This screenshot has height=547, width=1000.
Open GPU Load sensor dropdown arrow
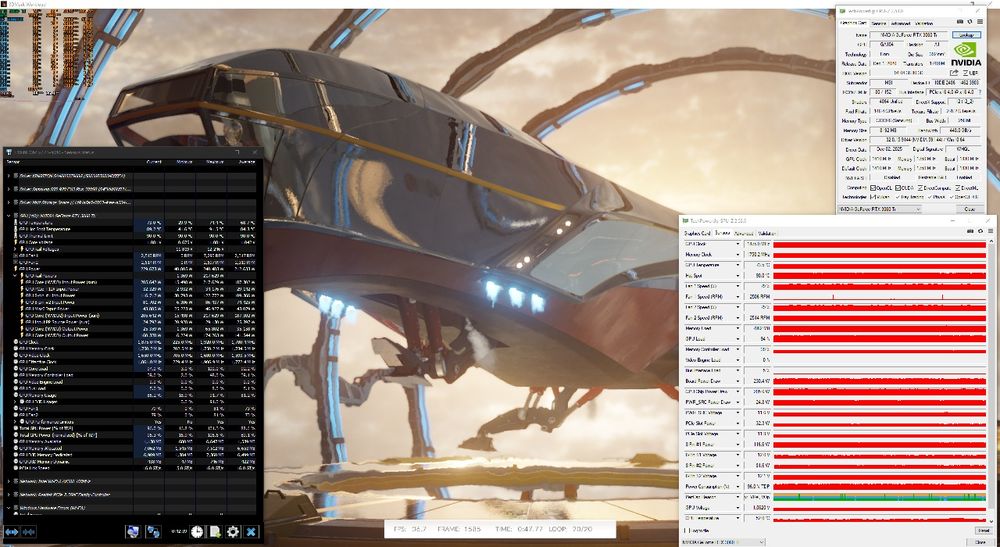(x=738, y=339)
